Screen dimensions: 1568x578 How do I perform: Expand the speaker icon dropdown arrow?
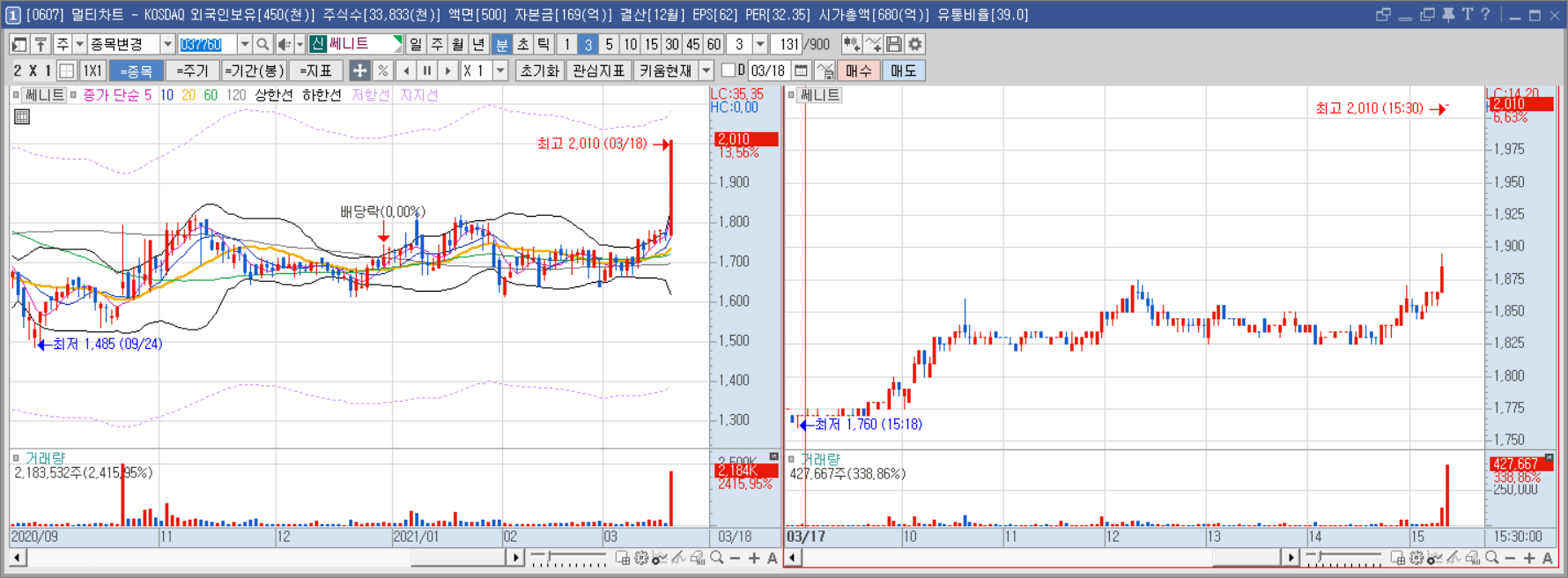(300, 44)
